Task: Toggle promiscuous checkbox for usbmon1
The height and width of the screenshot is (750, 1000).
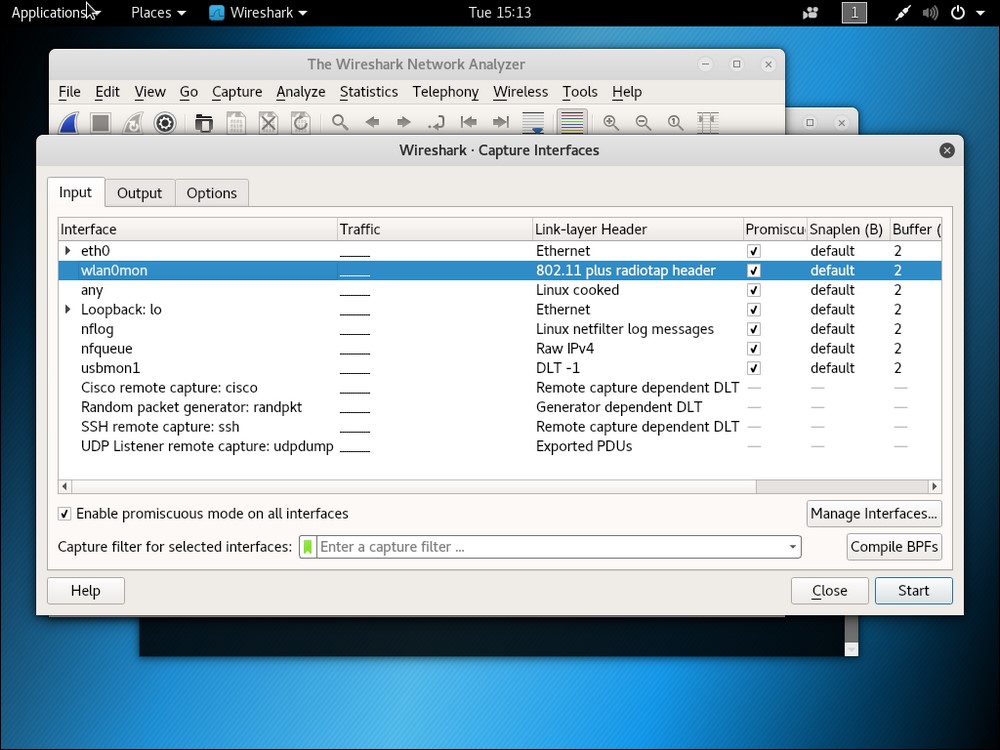Action: click(x=753, y=368)
